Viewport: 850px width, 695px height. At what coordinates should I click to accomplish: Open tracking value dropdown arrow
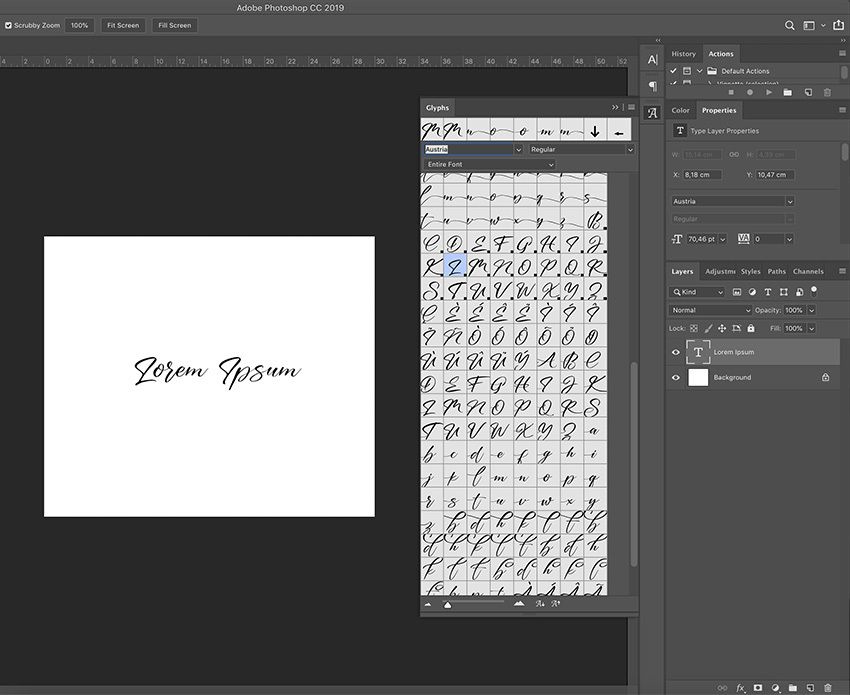pyautogui.click(x=789, y=239)
